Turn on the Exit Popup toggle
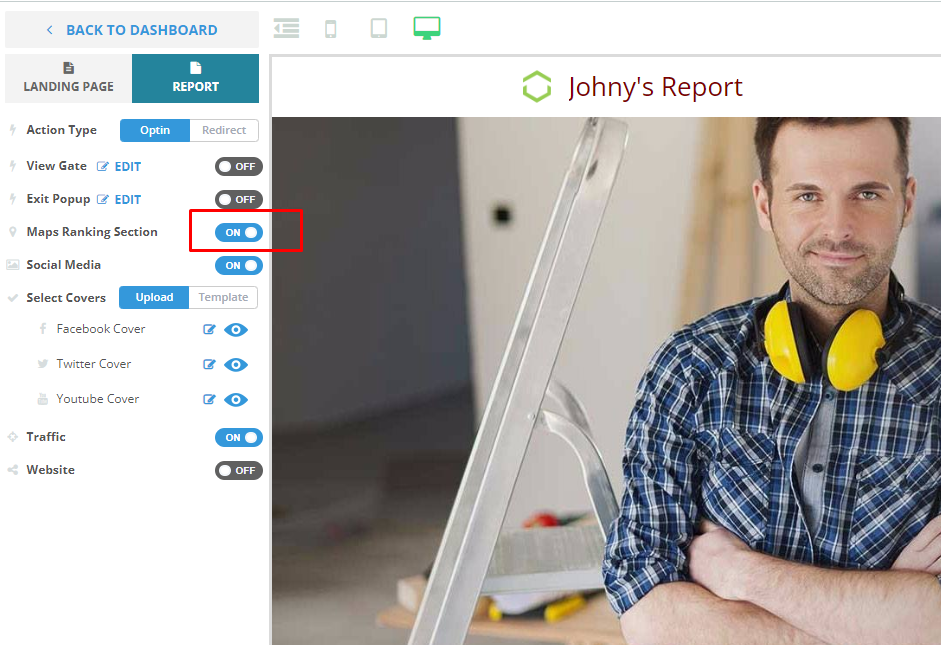Screen dimensions: 941x645 (239, 200)
